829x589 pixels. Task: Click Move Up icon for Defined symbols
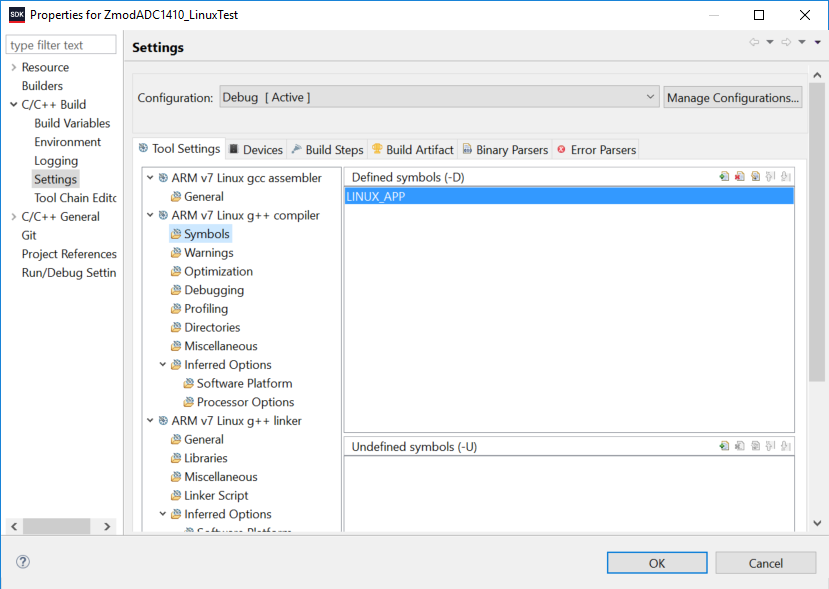point(770,177)
